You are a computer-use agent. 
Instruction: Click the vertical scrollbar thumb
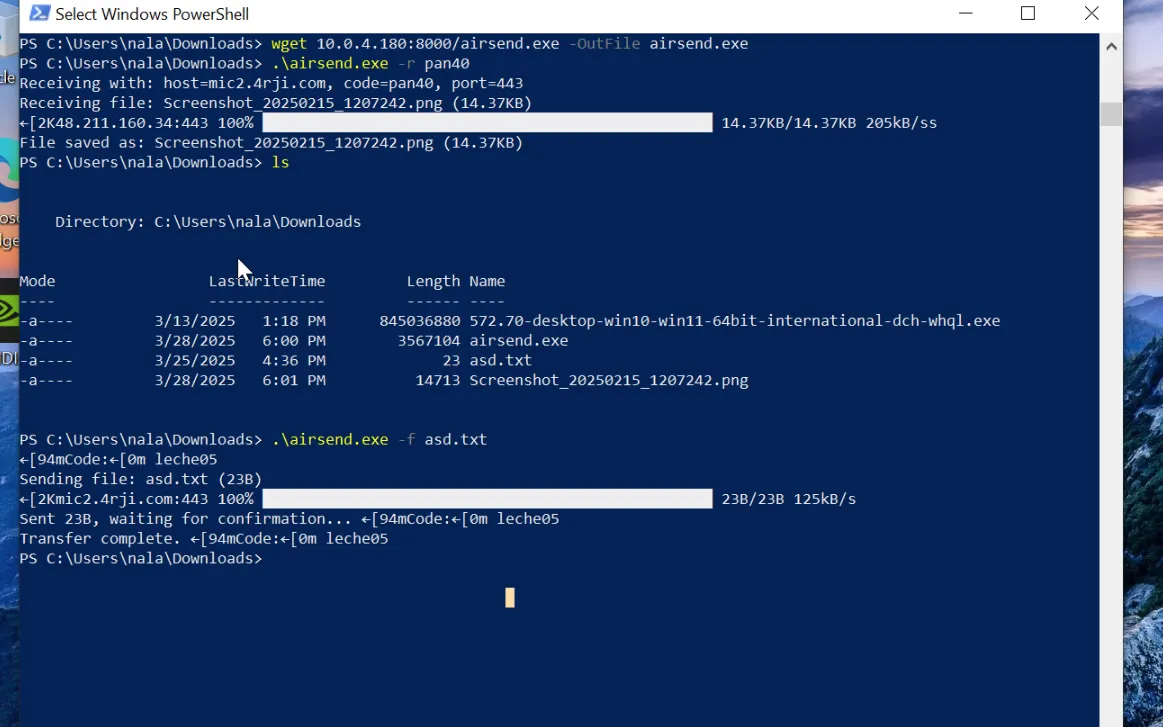pos(1111,113)
